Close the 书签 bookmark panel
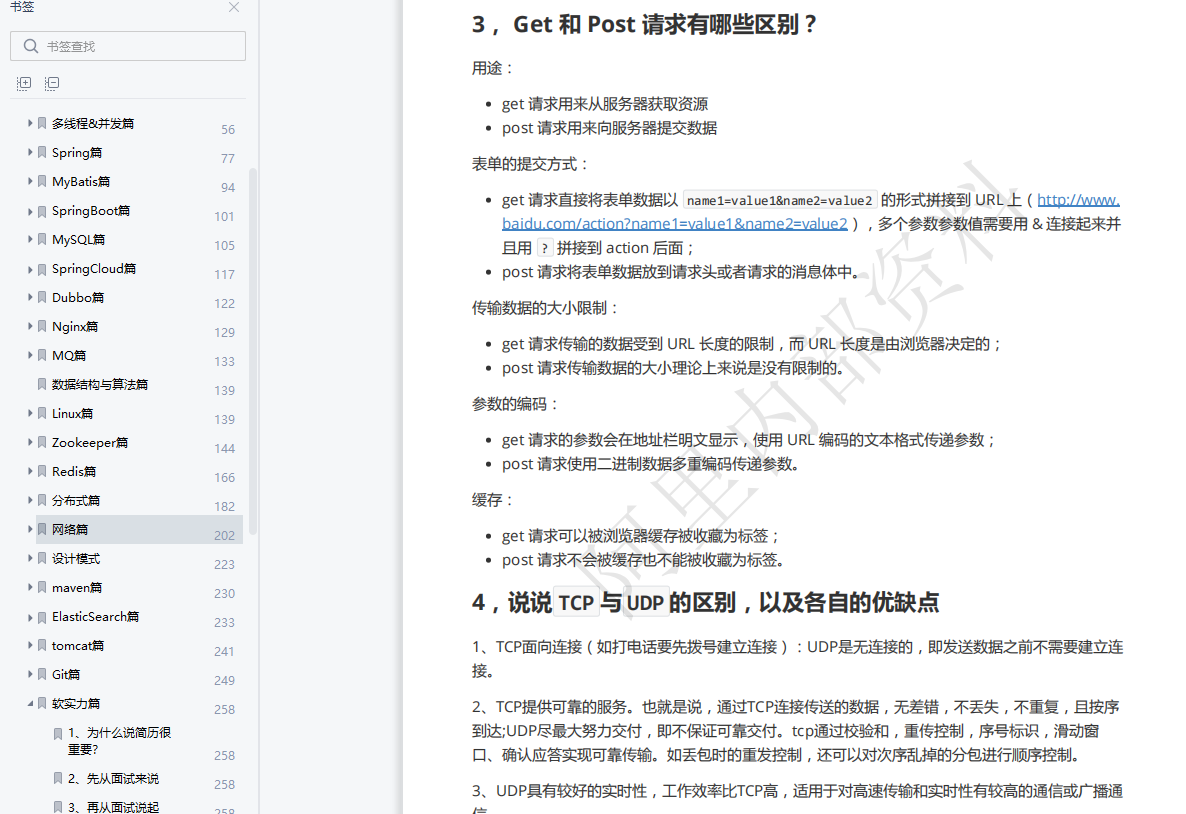The width and height of the screenshot is (1186, 814). 233,7
